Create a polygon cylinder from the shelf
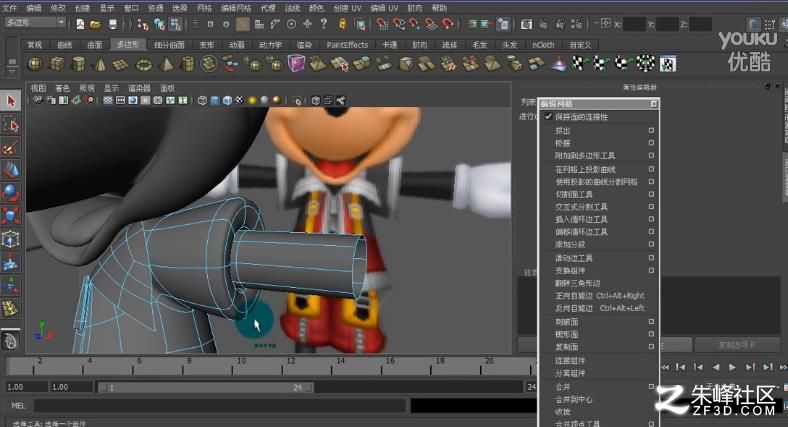 78,64
